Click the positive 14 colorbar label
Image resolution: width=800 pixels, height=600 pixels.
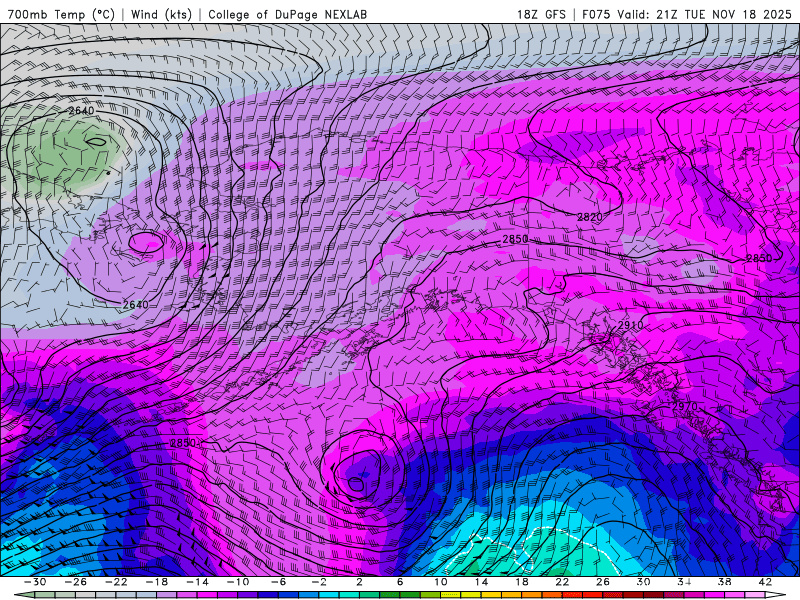(481, 582)
